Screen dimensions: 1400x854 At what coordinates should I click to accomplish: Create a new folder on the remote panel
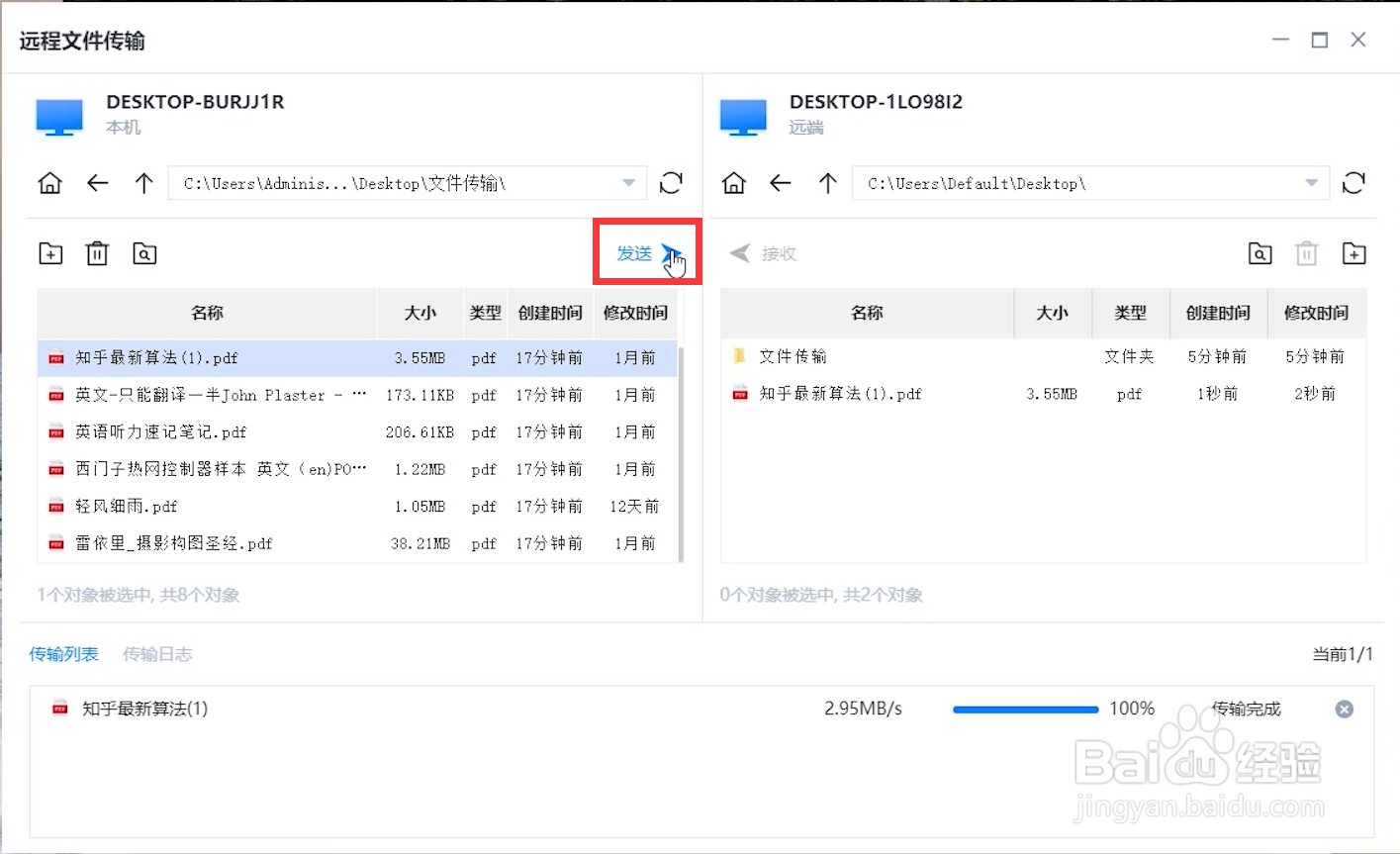1354,253
